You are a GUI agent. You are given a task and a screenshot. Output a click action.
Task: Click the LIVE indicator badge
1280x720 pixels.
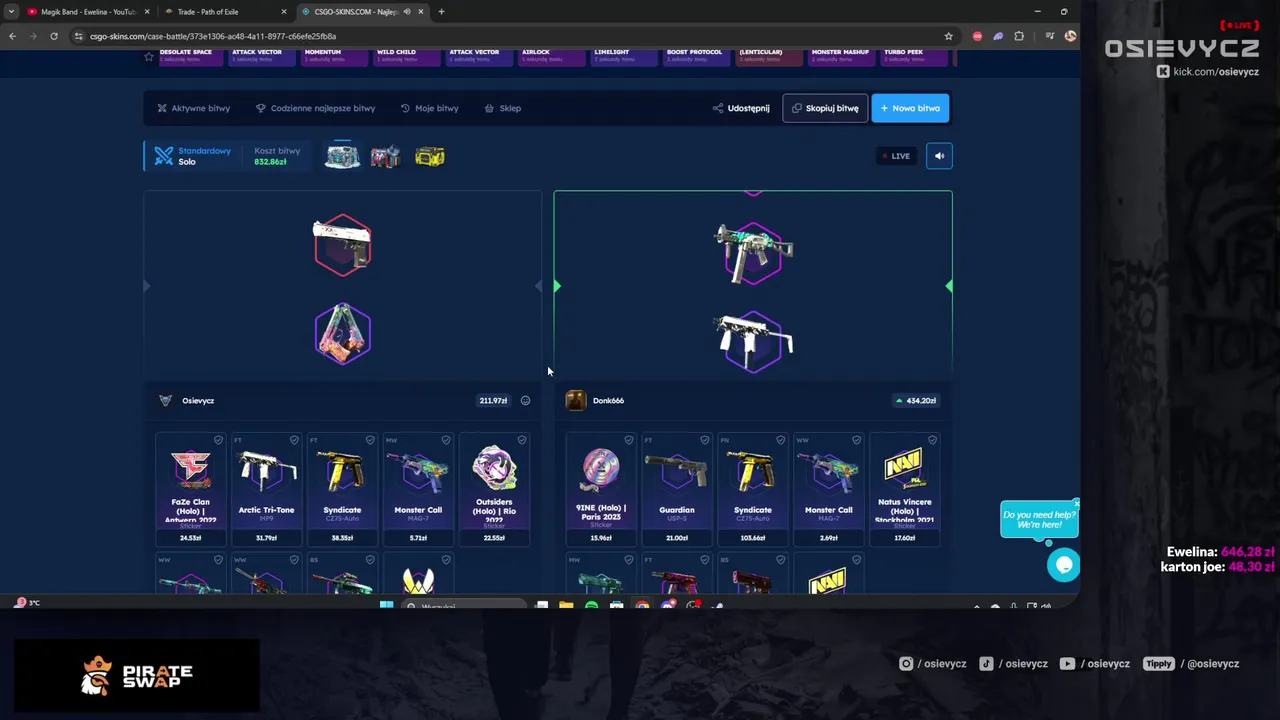[x=895, y=156]
